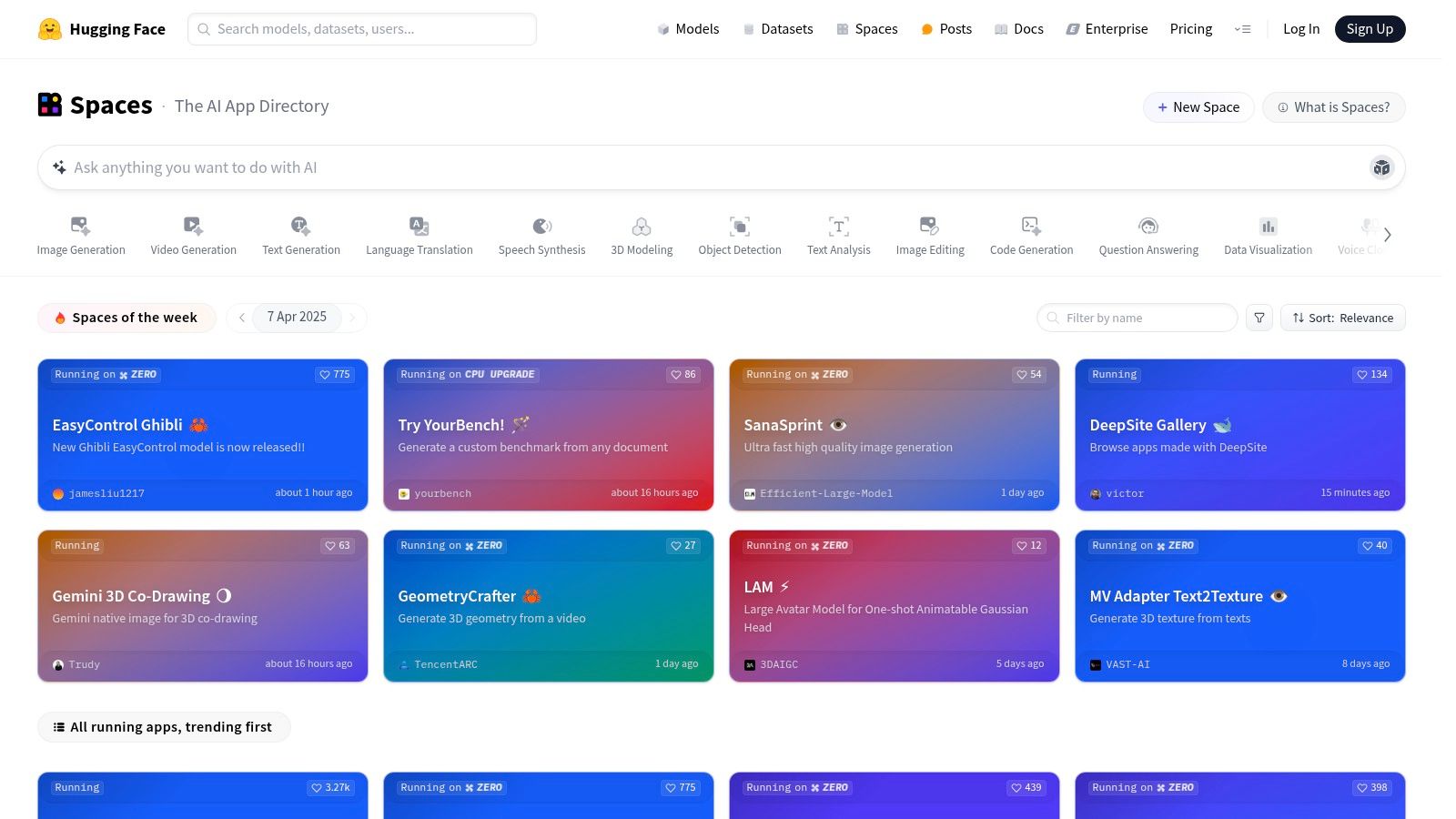Open Image Generation category icon

[81, 226]
